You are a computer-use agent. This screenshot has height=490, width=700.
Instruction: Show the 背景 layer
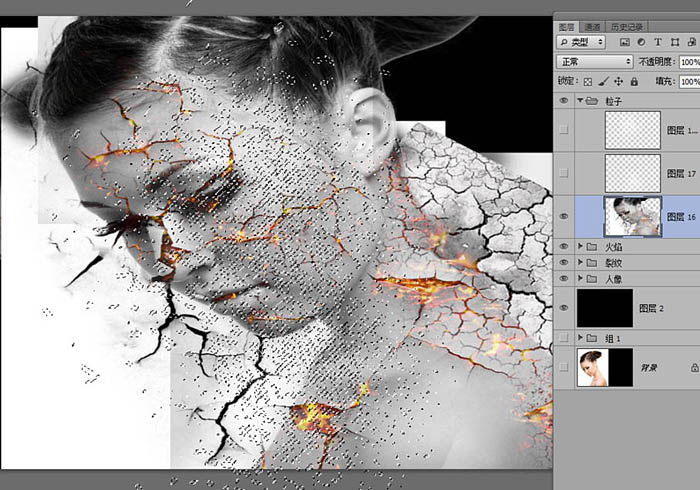point(564,367)
